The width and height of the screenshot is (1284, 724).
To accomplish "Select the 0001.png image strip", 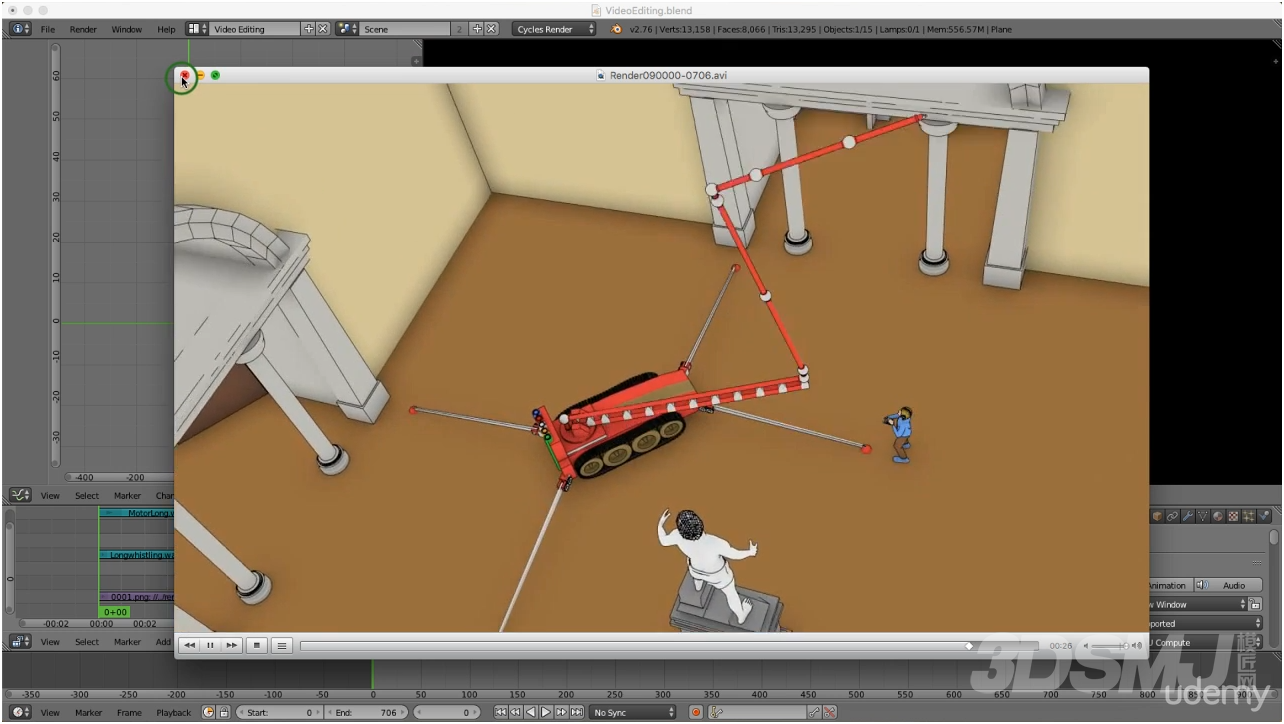I will [x=138, y=597].
